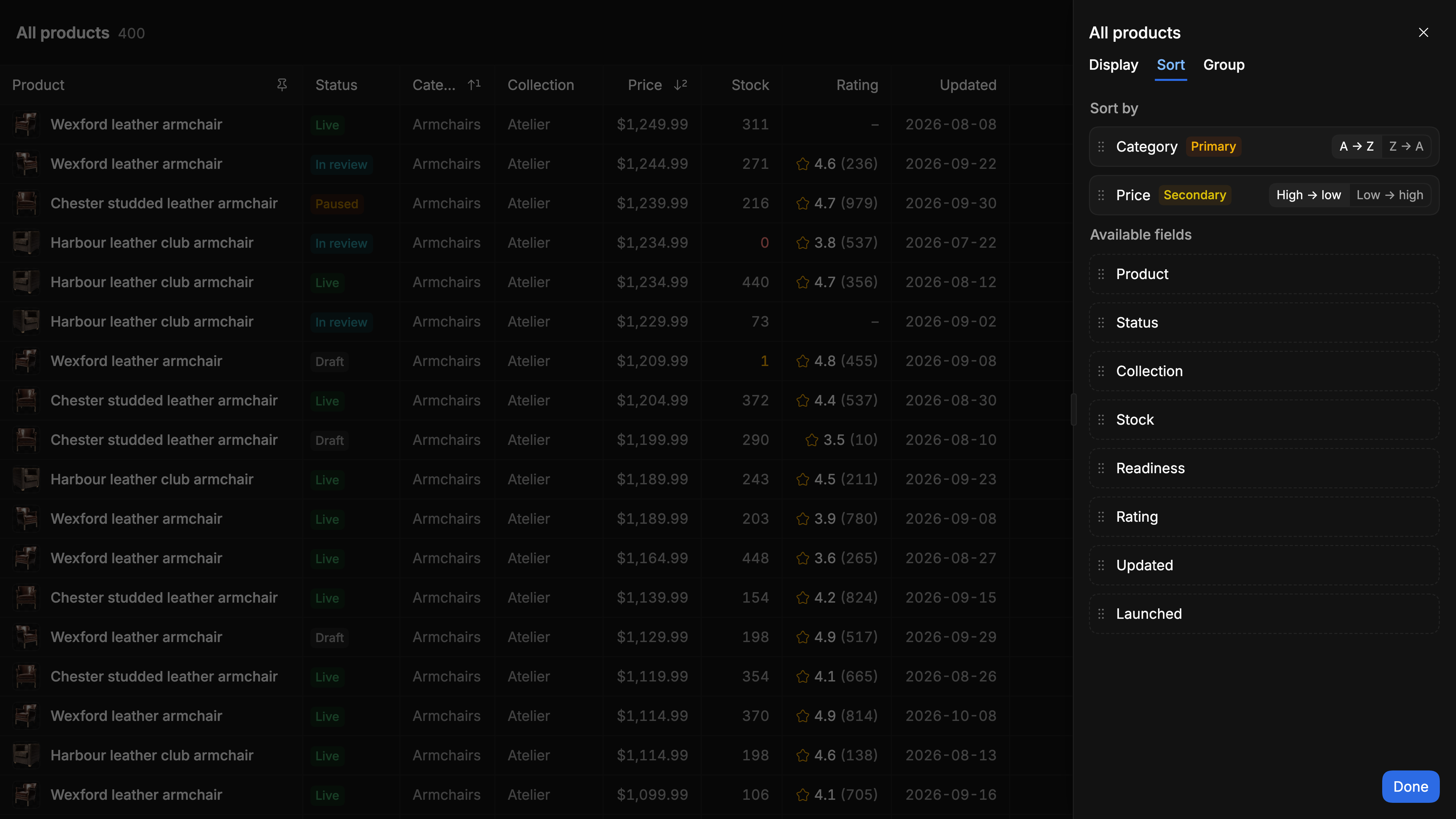Grab the Category sort drag handle
Image resolution: width=1456 pixels, height=819 pixels.
click(x=1101, y=147)
